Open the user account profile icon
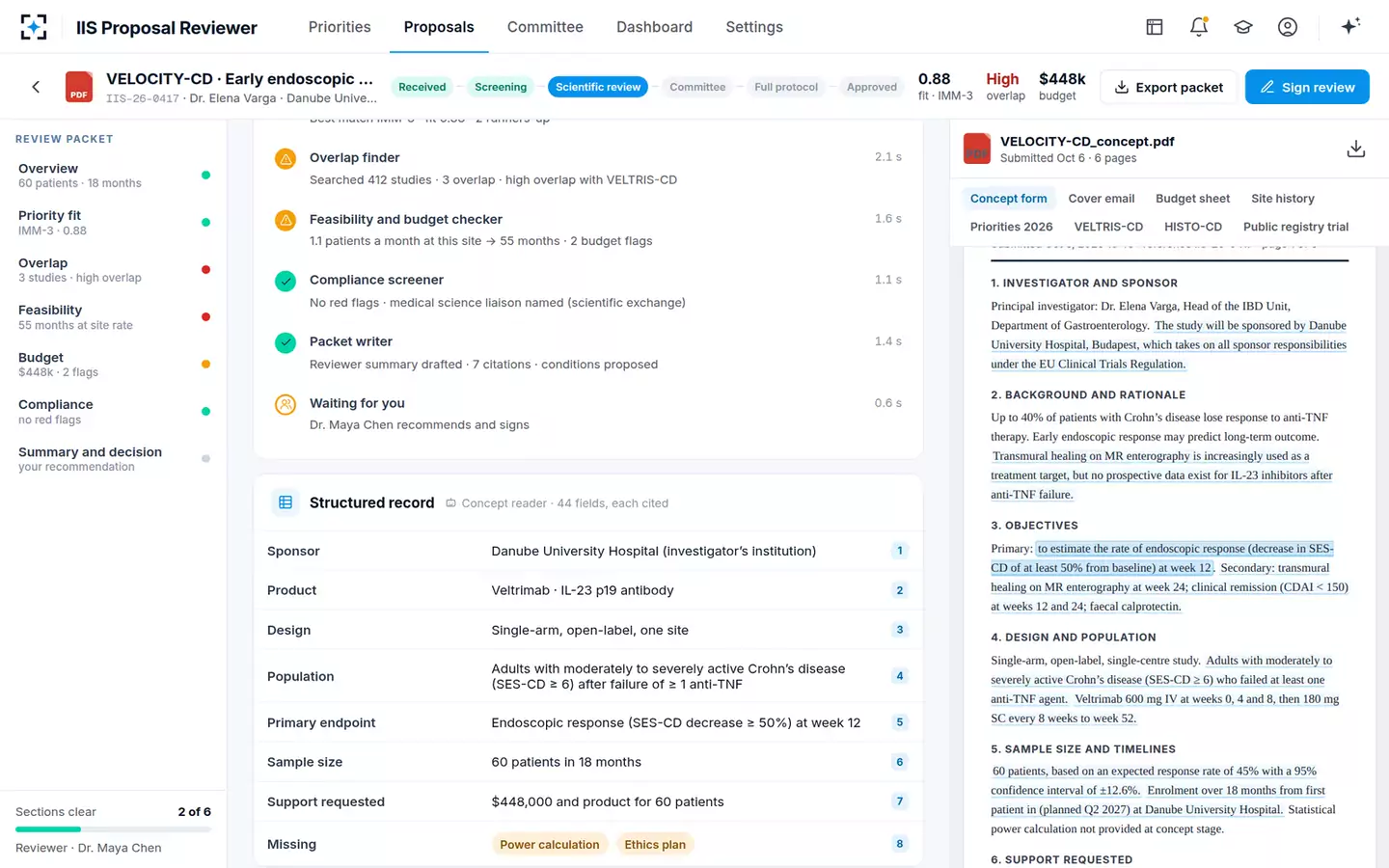 tap(1288, 27)
